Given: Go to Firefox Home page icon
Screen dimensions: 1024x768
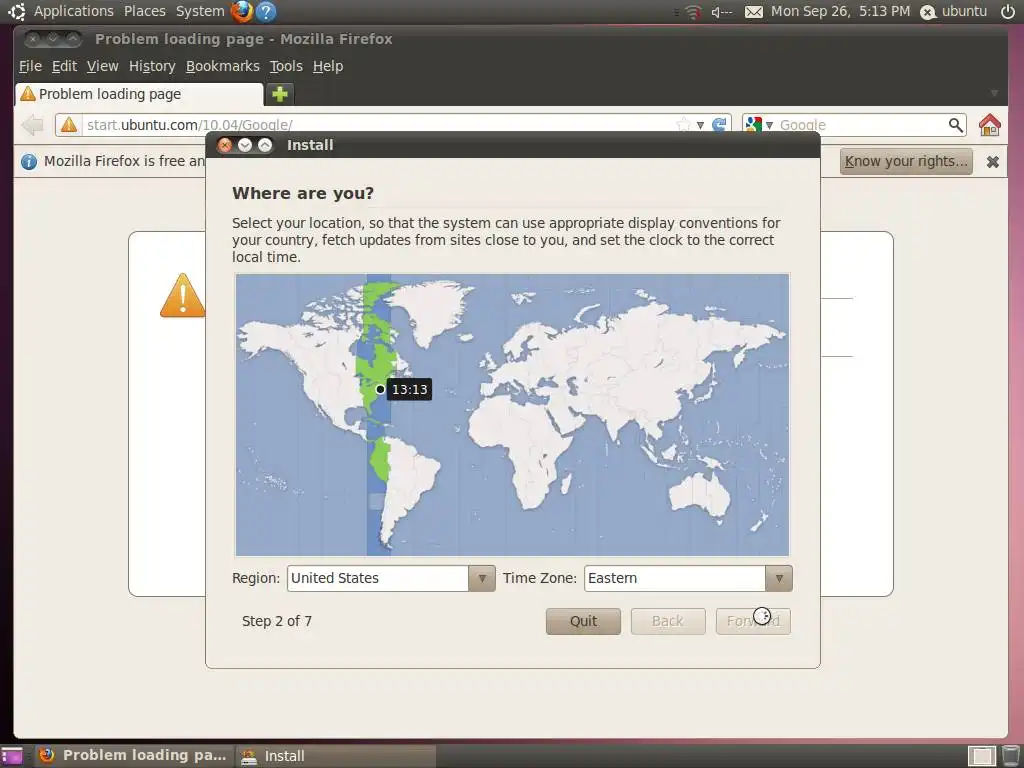Looking at the screenshot, I should tap(989, 124).
